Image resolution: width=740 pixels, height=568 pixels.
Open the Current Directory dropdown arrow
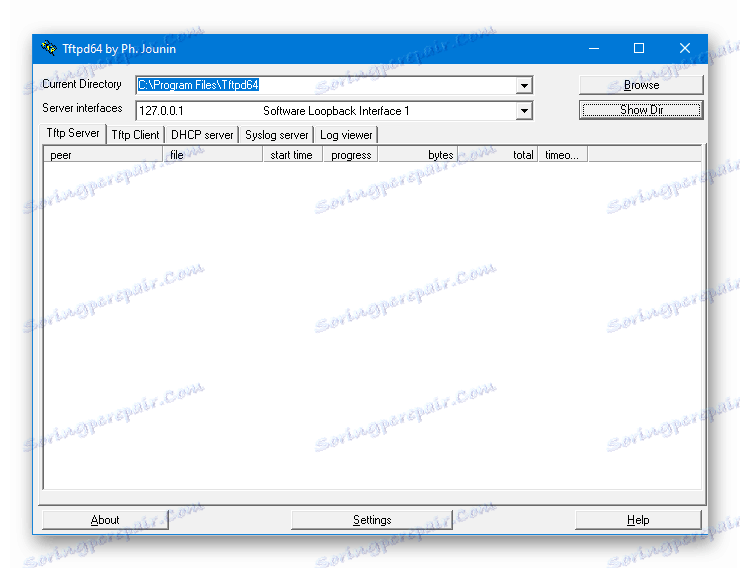[524, 86]
